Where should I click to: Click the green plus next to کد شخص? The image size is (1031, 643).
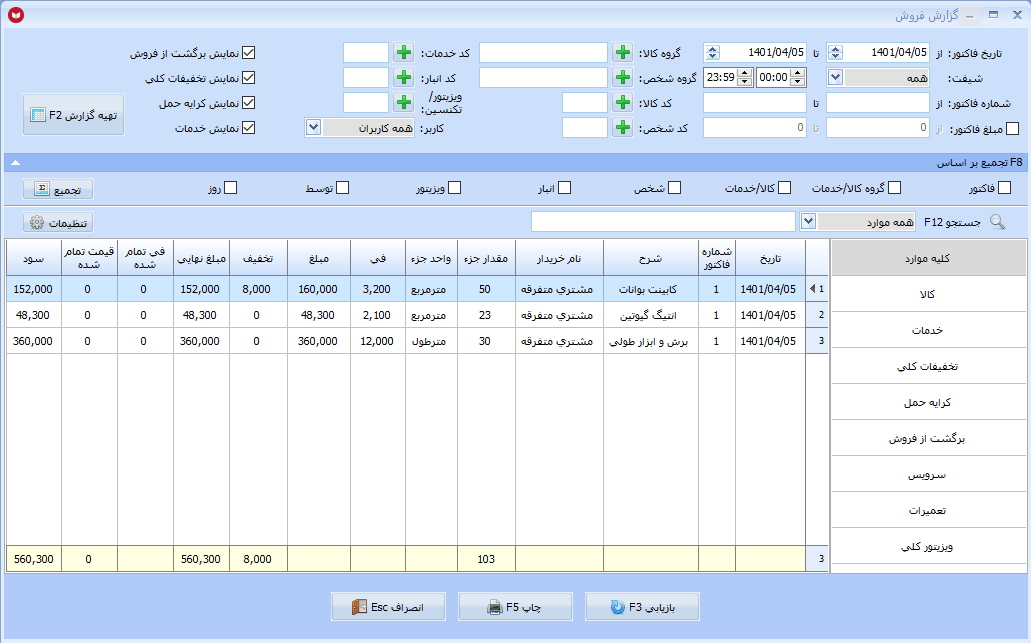click(623, 128)
